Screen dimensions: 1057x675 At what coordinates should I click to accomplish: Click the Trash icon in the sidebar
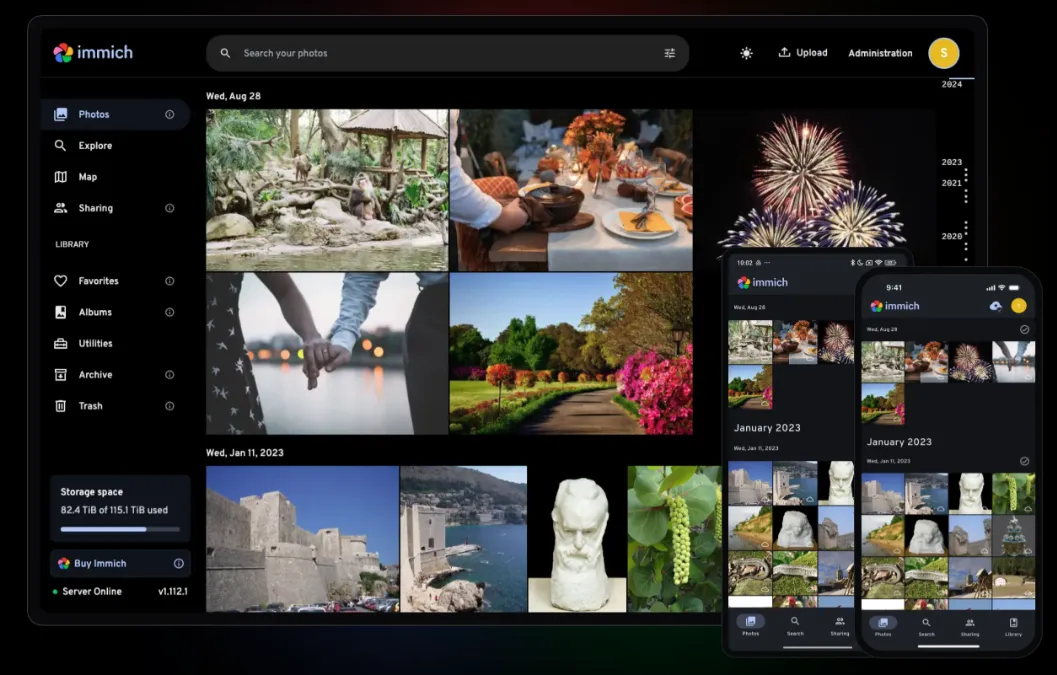pos(61,406)
